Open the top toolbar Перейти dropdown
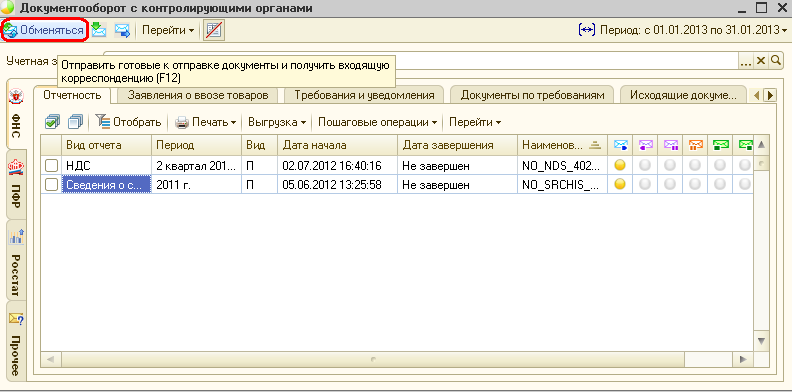This screenshot has height=392, width=792. pyautogui.click(x=168, y=30)
